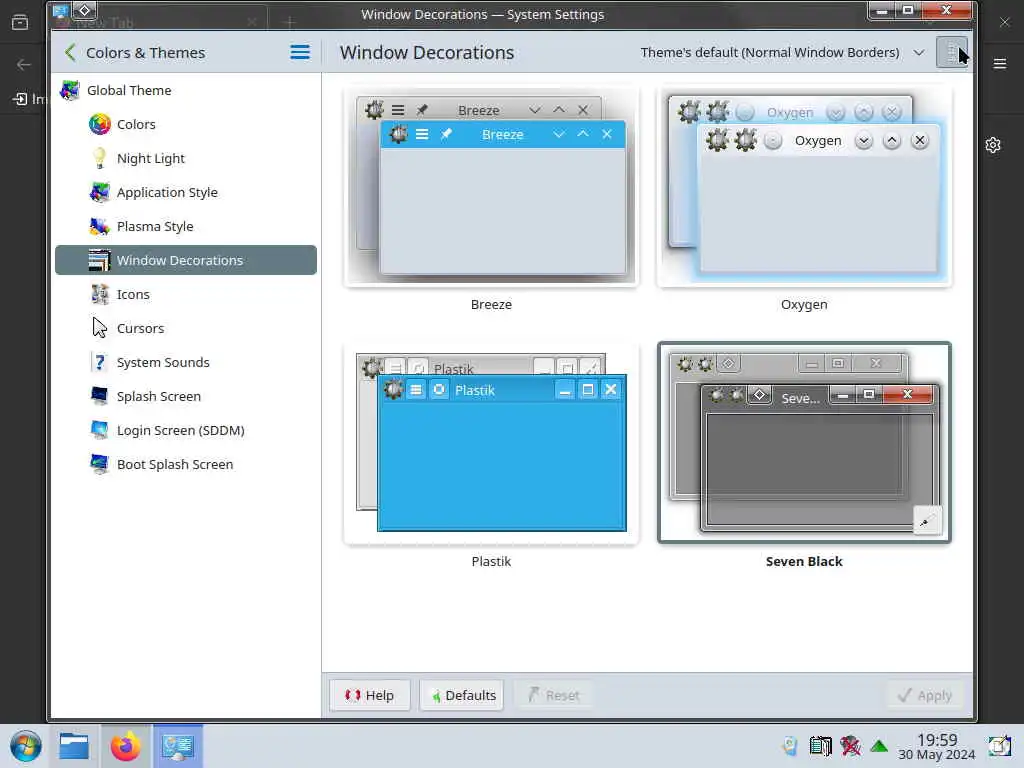This screenshot has width=1024, height=768.
Task: Click the Colors wheel icon
Action: 99,124
